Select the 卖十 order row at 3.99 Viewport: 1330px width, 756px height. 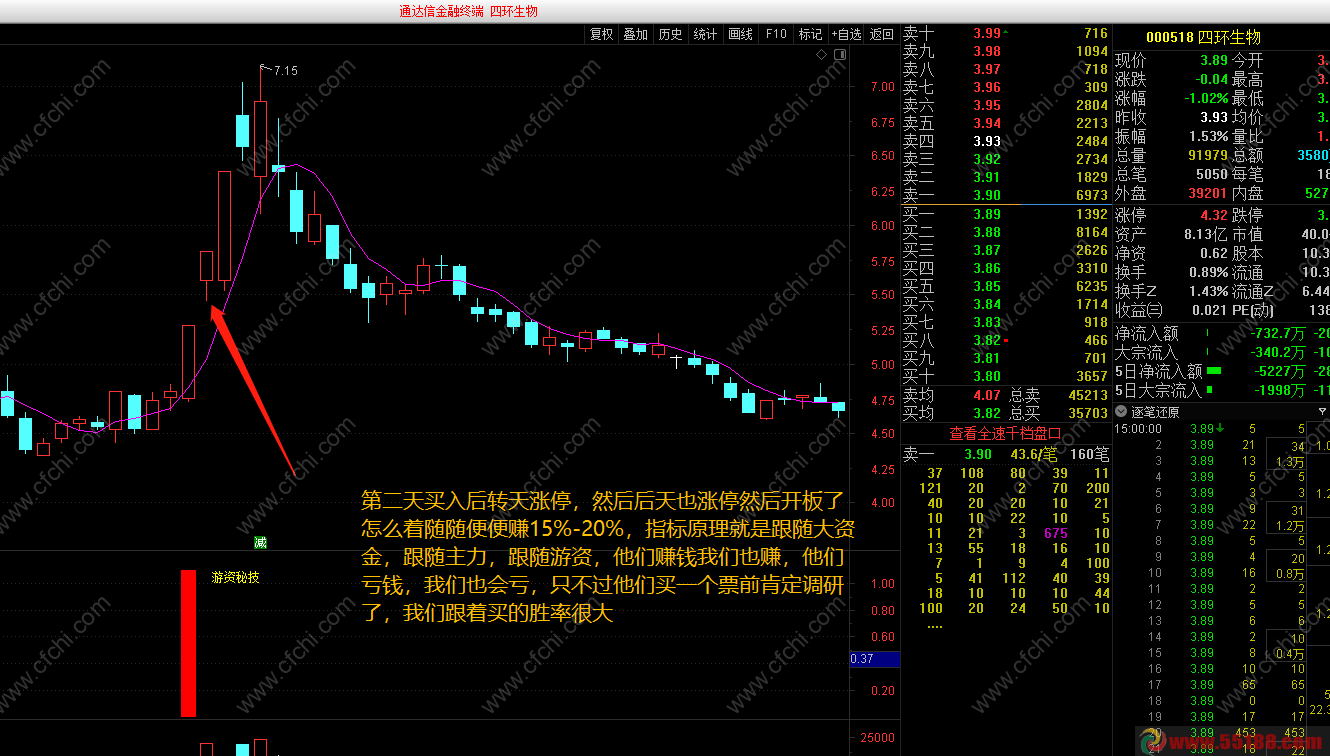pos(1005,33)
